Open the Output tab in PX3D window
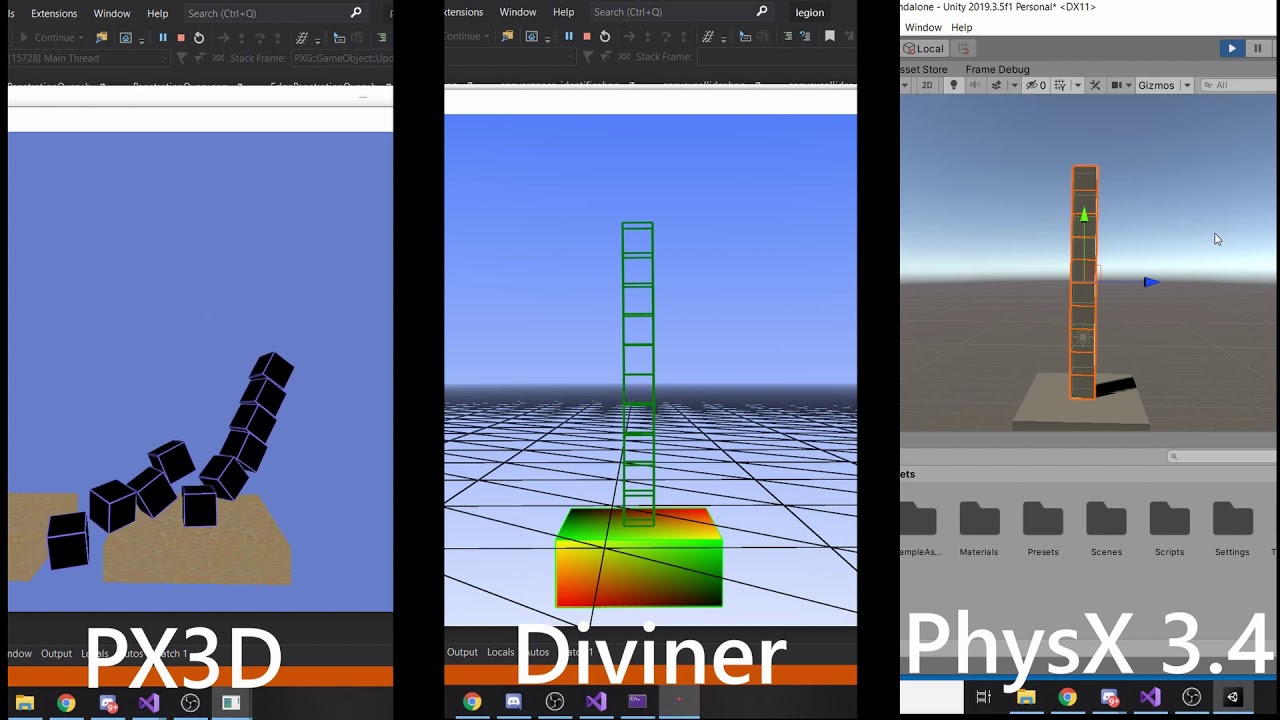 click(x=56, y=653)
